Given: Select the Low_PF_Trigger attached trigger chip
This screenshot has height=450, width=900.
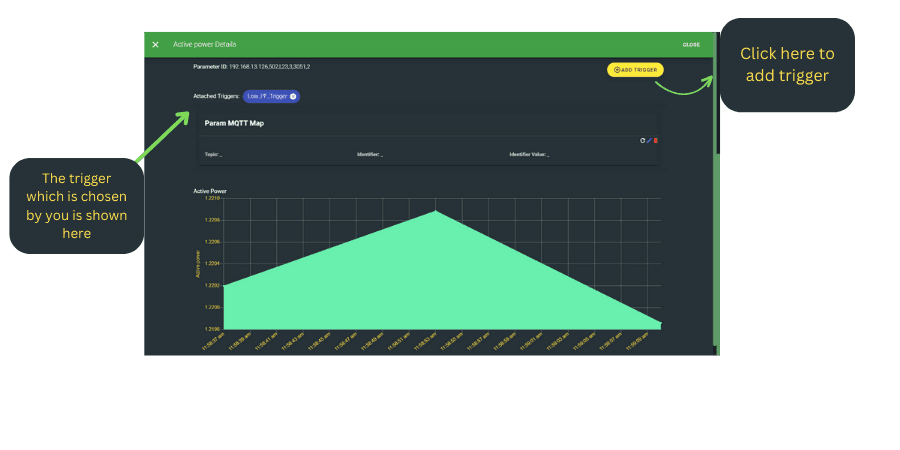Looking at the screenshot, I should pyautogui.click(x=266, y=96).
